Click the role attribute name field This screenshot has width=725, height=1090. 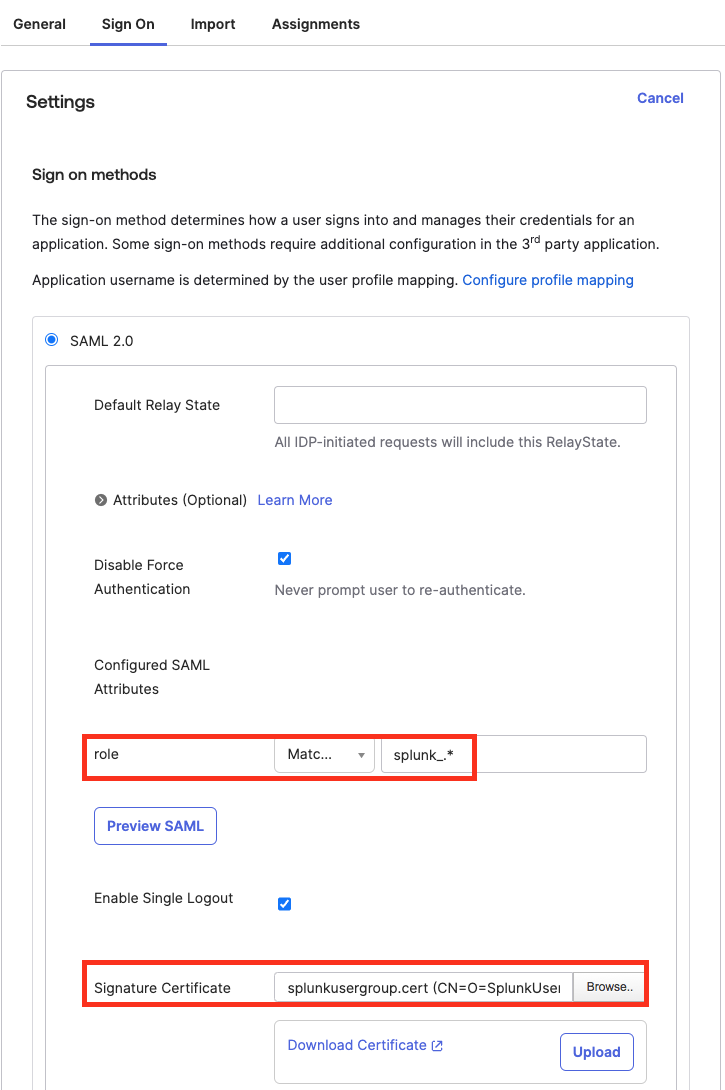(180, 754)
